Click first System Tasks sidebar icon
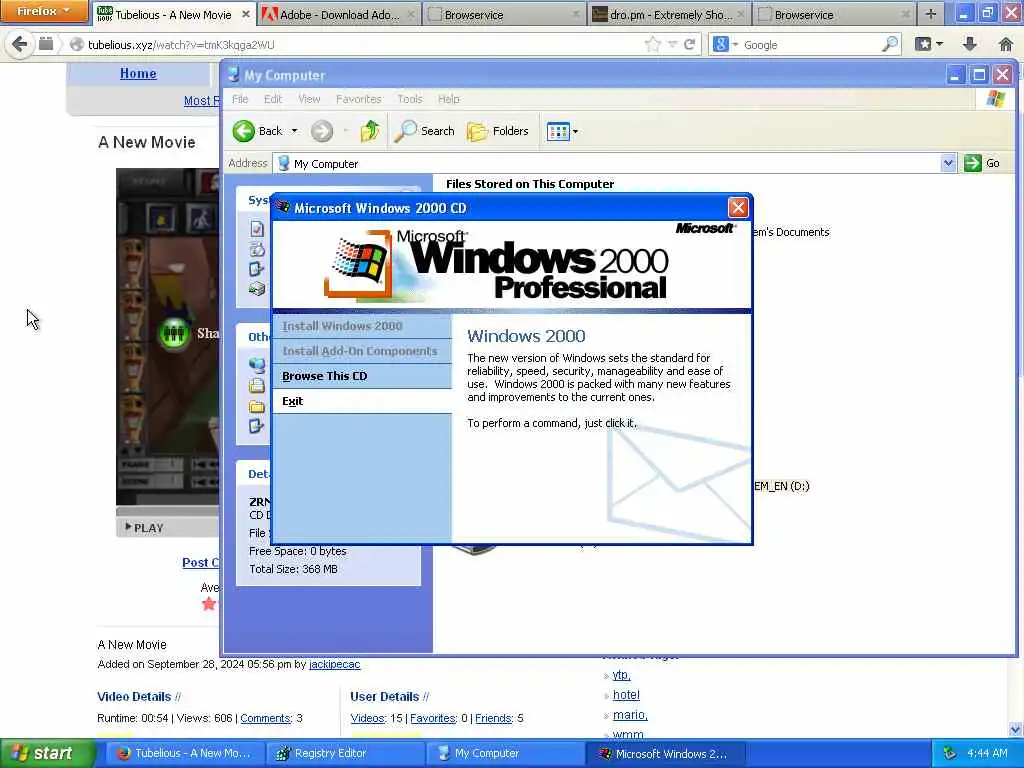The width and height of the screenshot is (1024, 768). pos(257,229)
